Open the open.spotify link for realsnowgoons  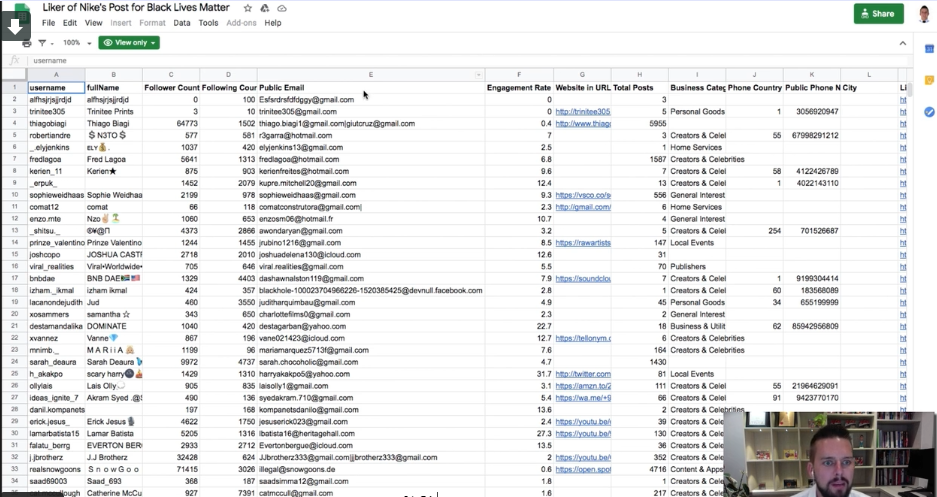click(583, 470)
